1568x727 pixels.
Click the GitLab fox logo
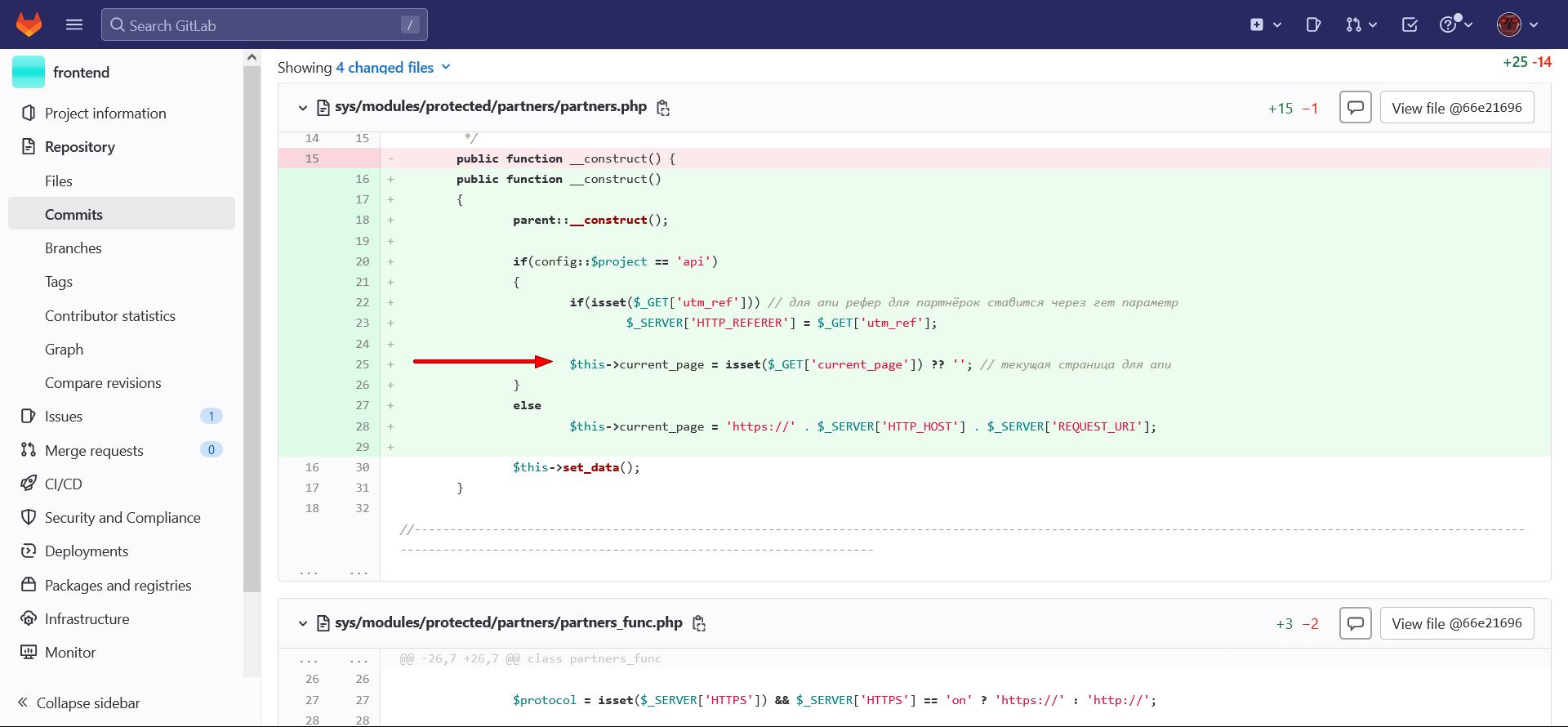pos(29,25)
